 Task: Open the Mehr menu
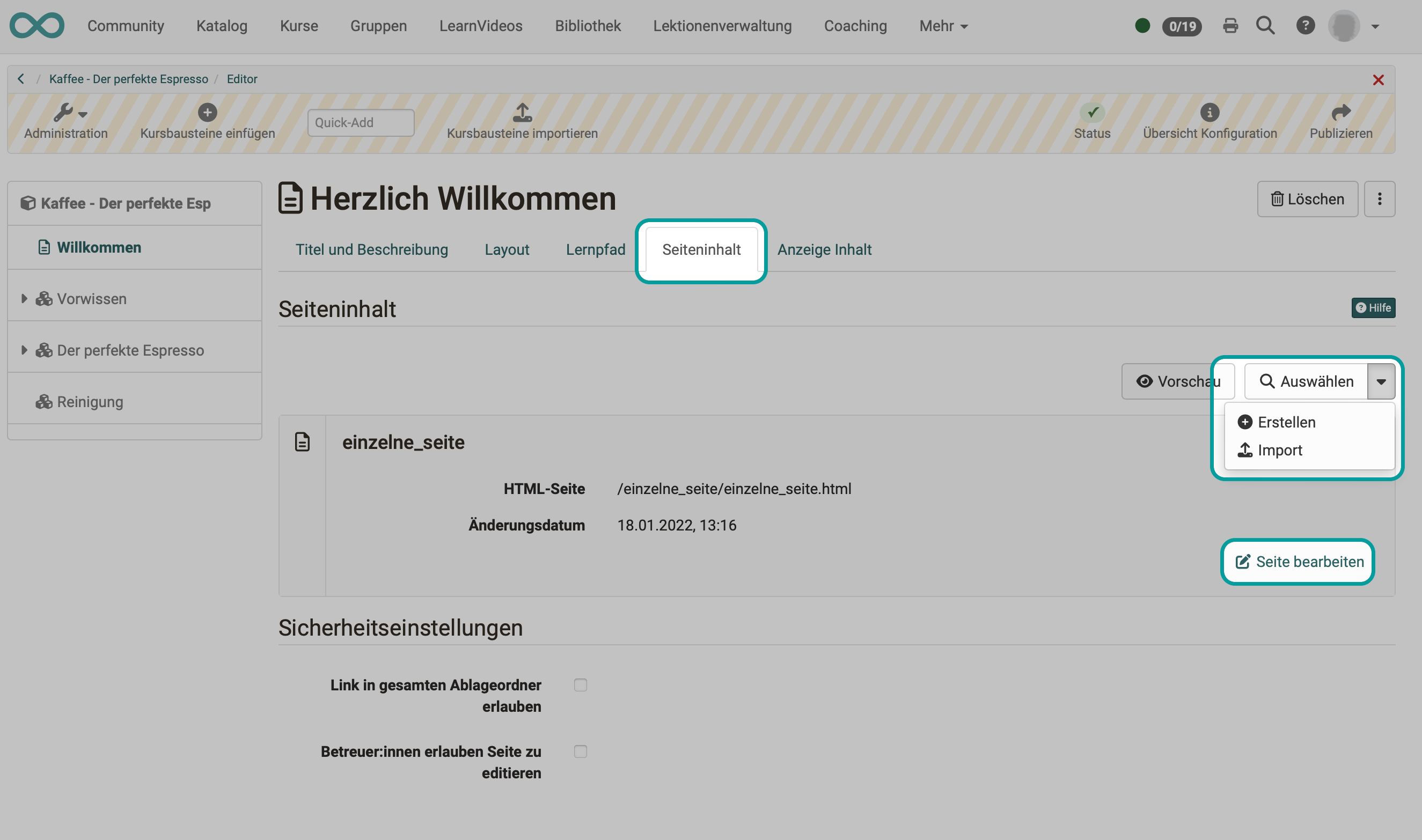click(942, 25)
